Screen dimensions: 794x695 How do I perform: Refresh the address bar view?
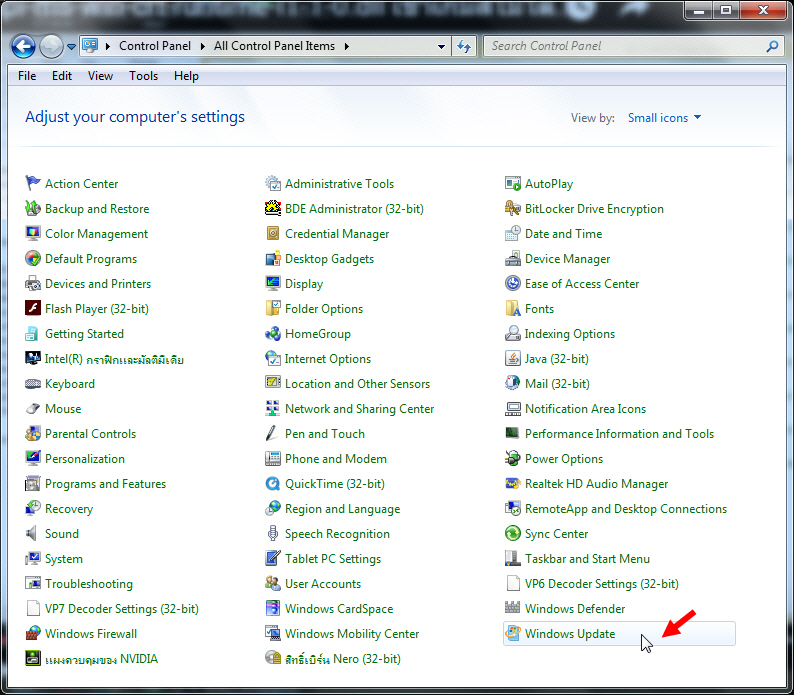(x=464, y=46)
